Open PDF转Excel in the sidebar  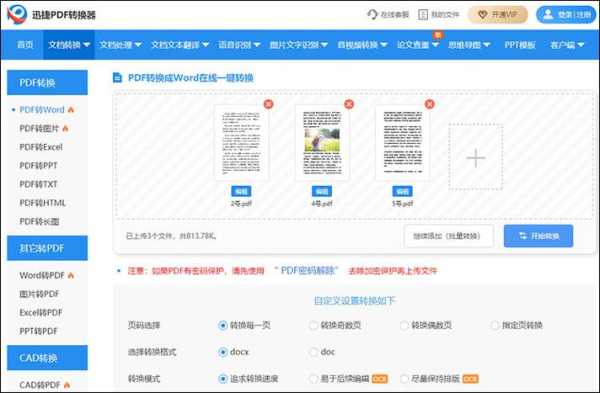[41, 147]
